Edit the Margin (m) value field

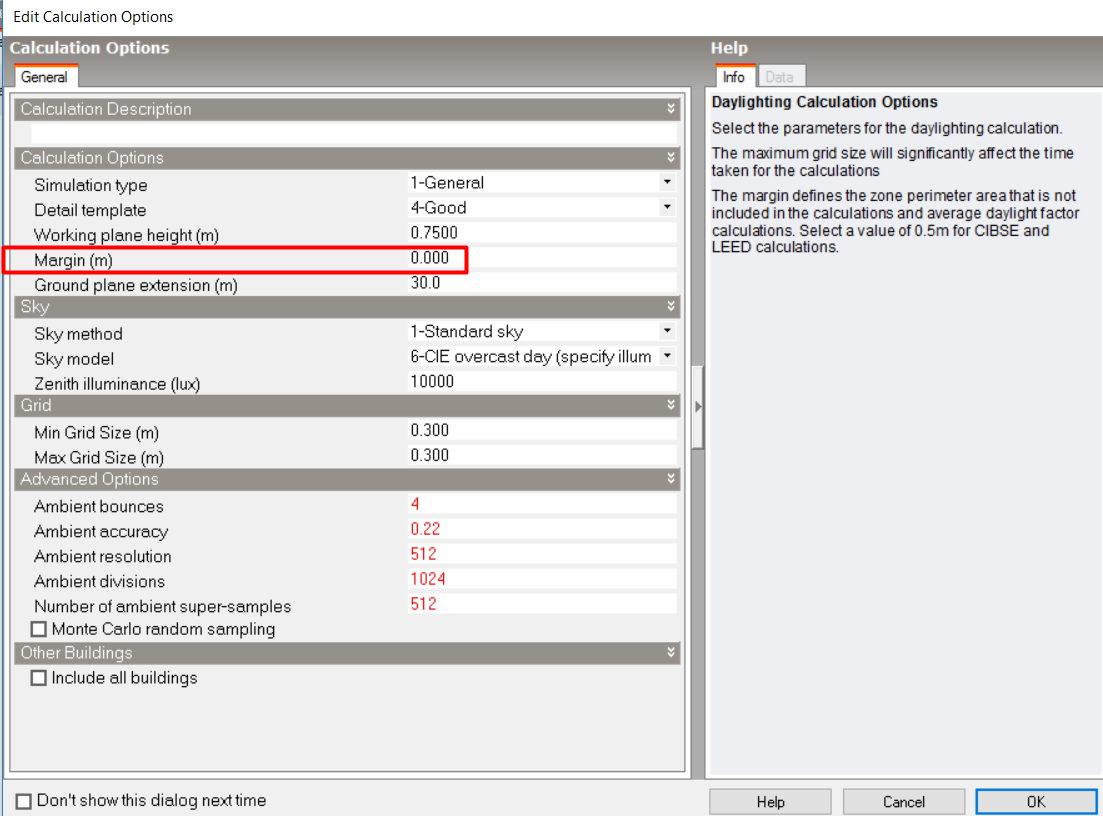click(x=542, y=258)
